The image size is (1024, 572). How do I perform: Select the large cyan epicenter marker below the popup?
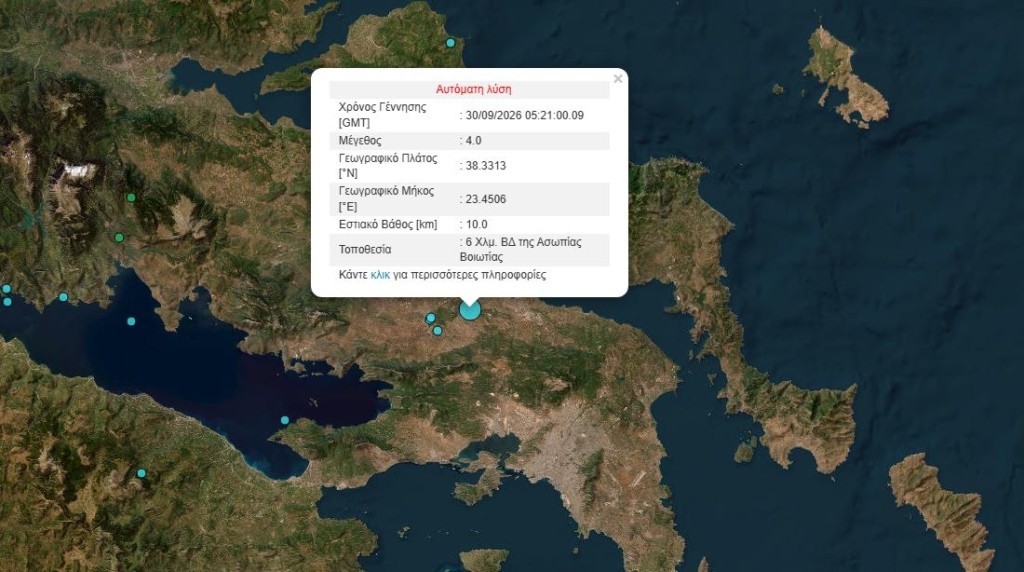point(470,310)
